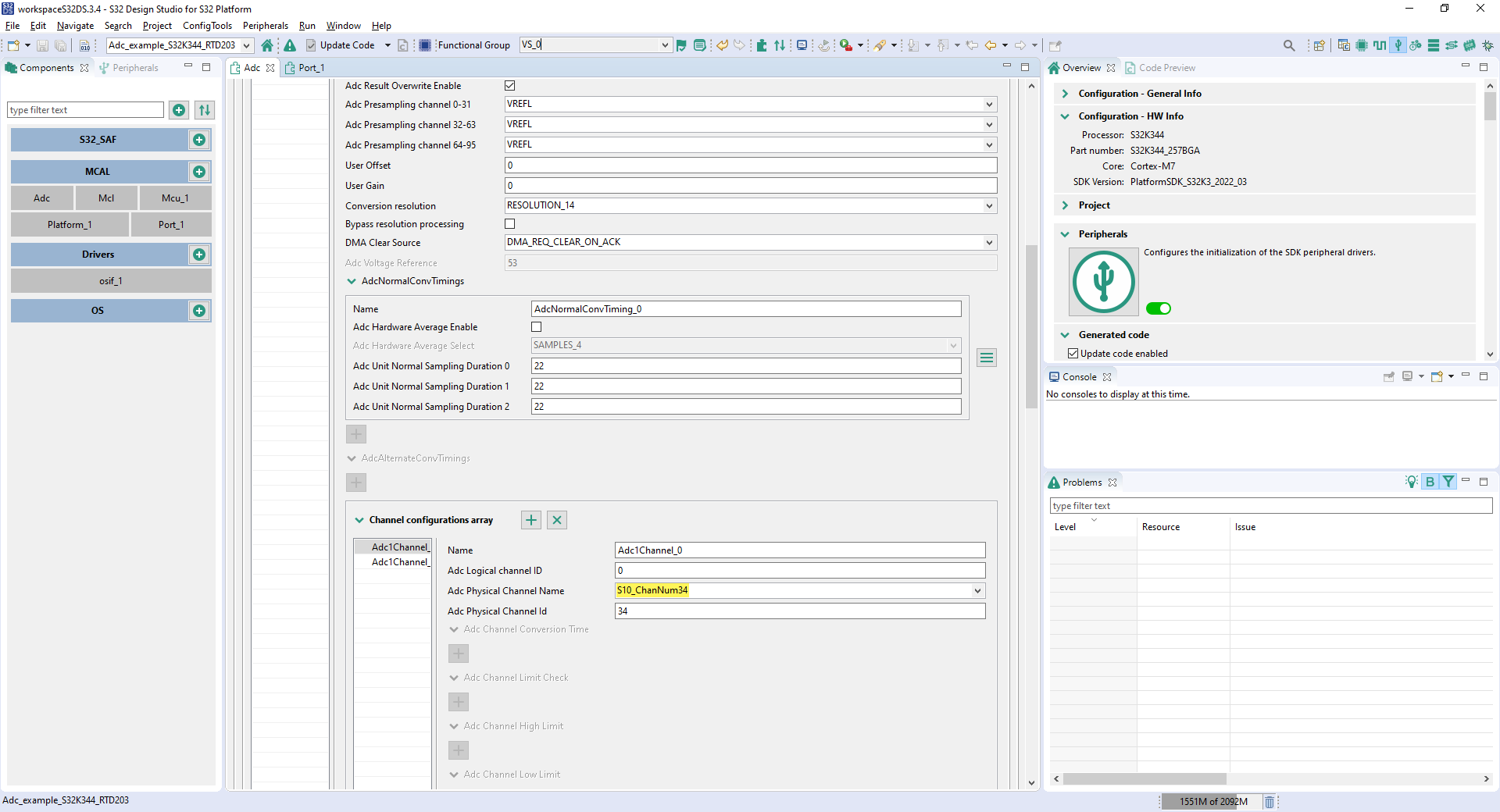Open Adc Physical Channel Name dropdown

pyautogui.click(x=977, y=591)
